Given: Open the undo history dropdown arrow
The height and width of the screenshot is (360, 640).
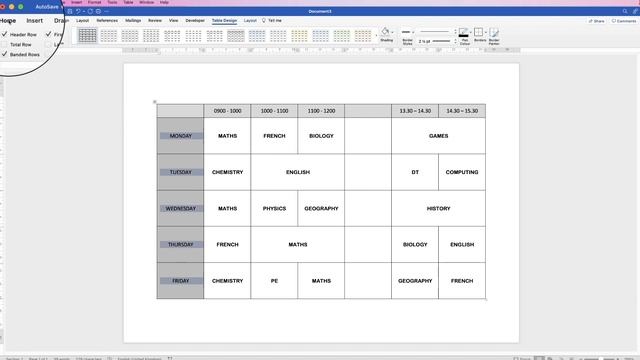Looking at the screenshot, I should (x=84, y=11).
